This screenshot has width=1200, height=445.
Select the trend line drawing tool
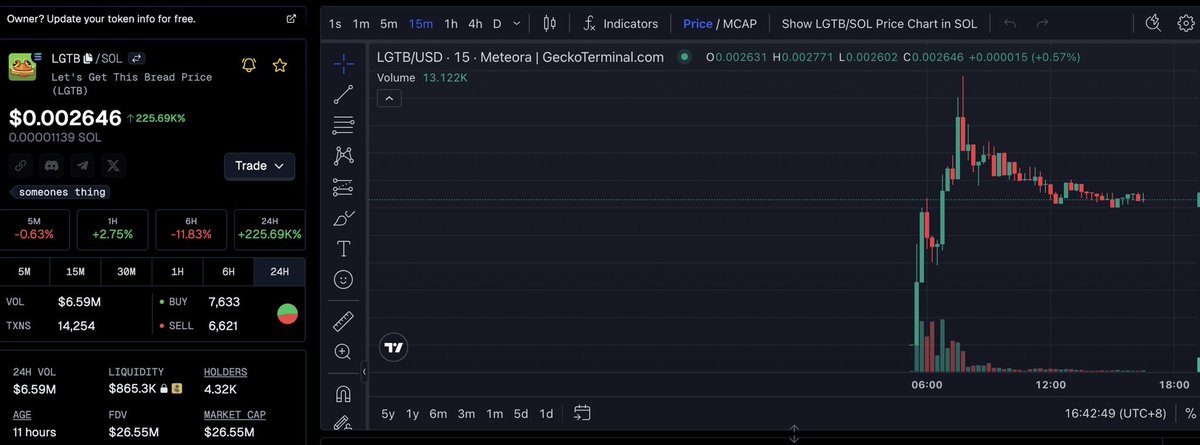[343, 94]
